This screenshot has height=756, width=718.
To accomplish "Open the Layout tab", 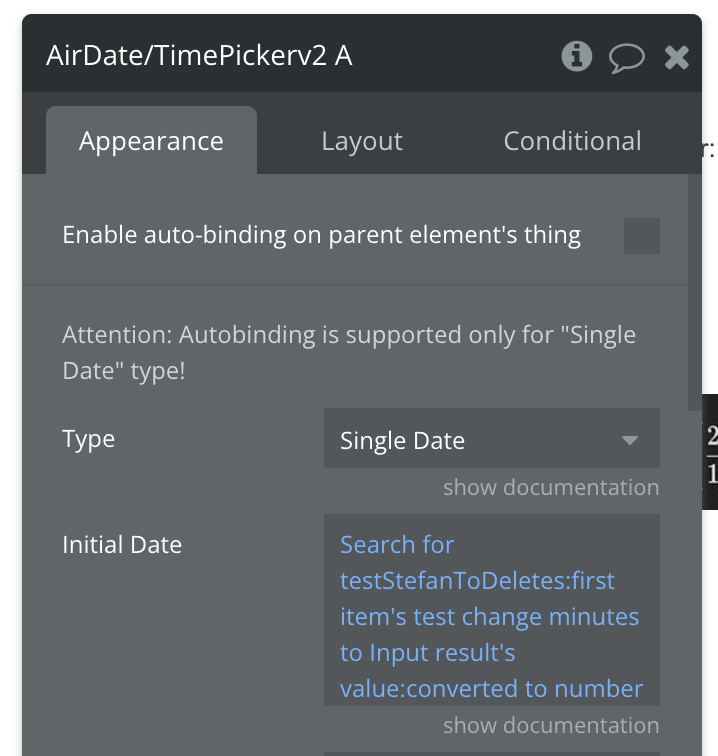I will click(362, 141).
